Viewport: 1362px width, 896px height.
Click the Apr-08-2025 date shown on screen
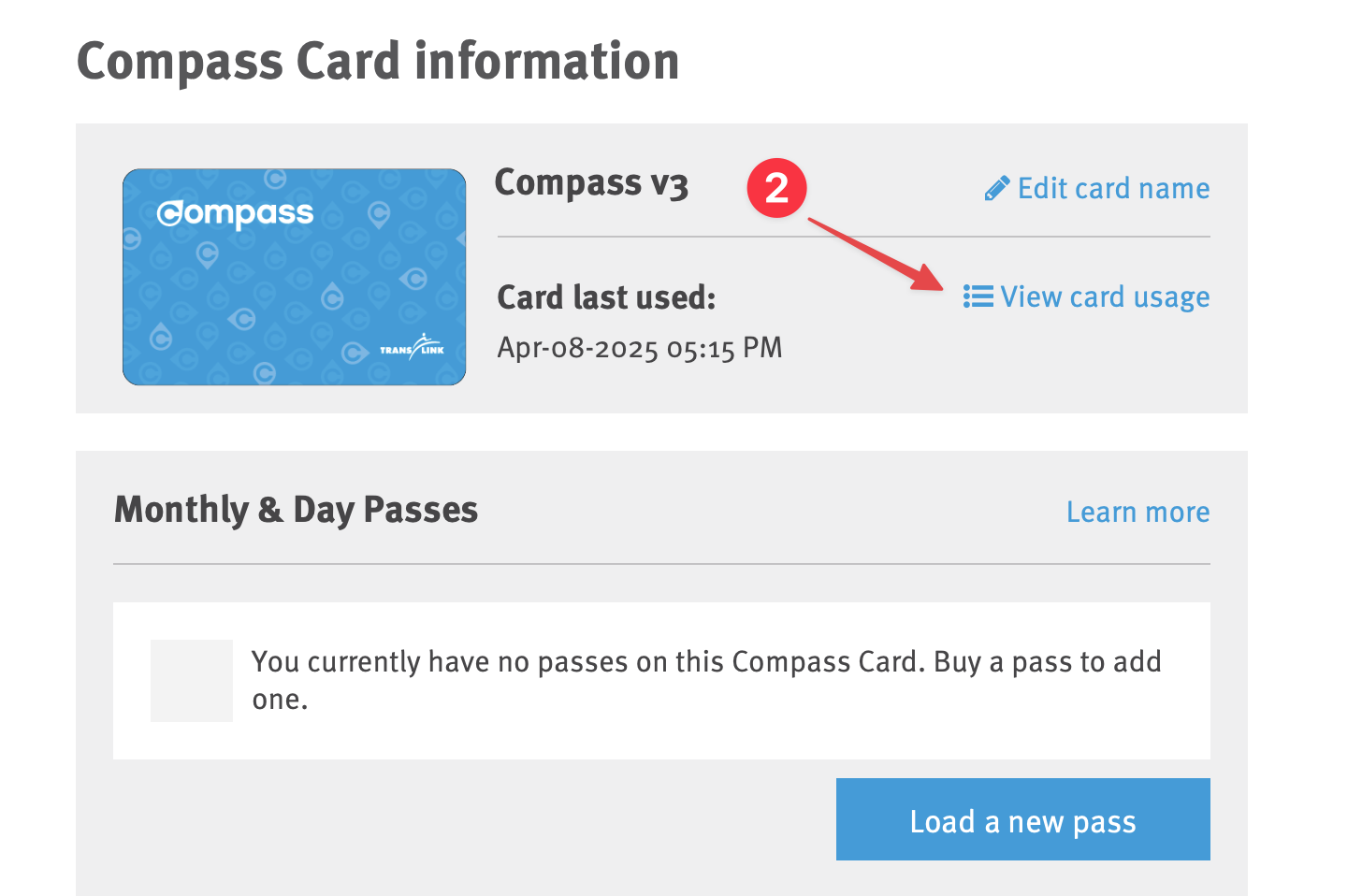click(x=639, y=347)
